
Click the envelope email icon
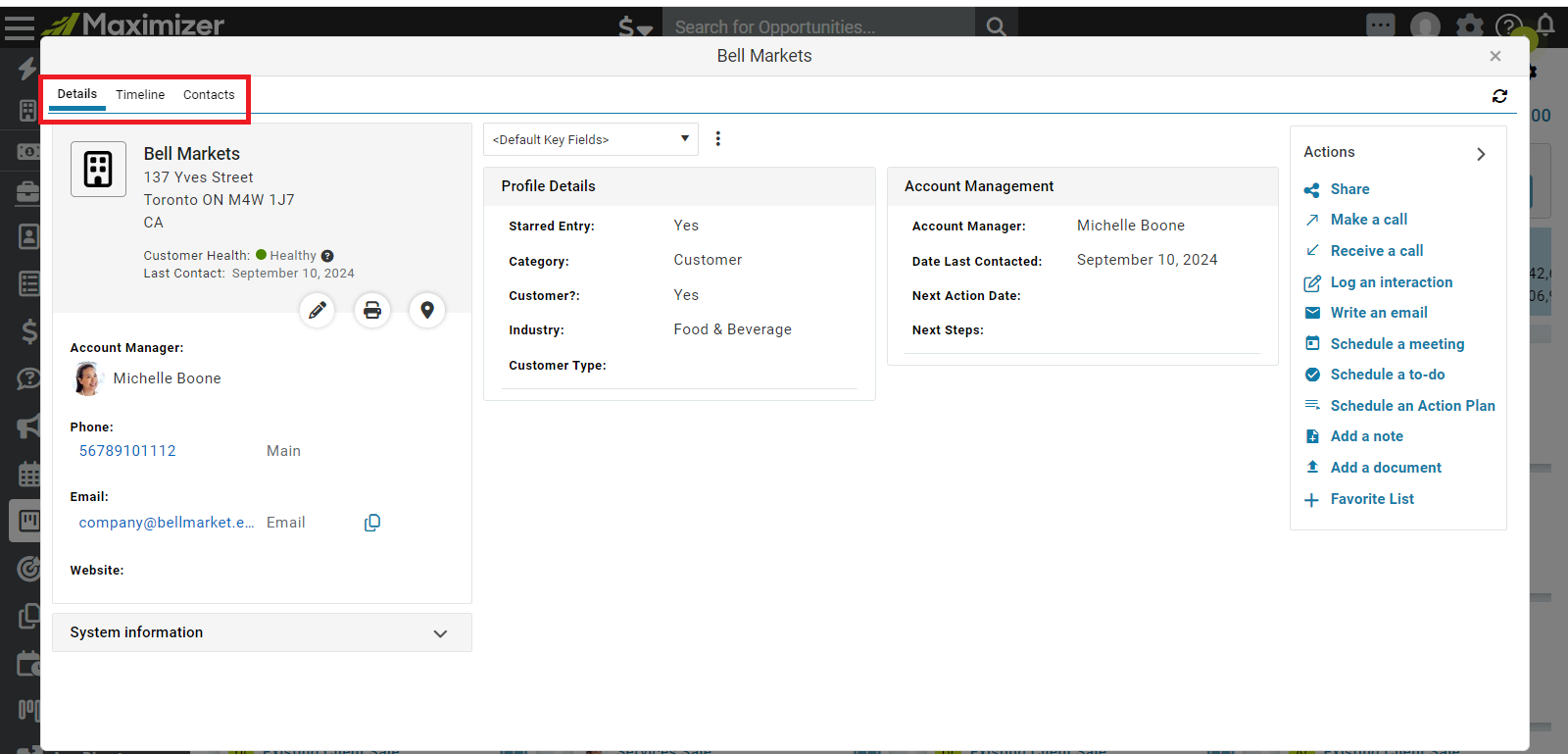[1312, 313]
